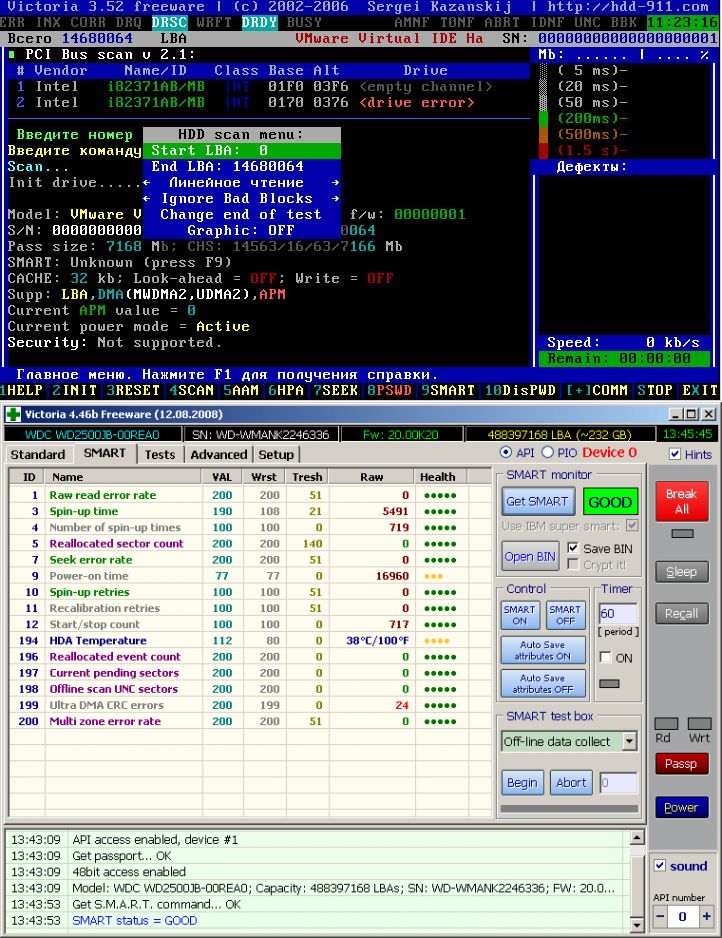Click the Begin test button
Viewport: 722px width, 938px height.
pos(522,782)
